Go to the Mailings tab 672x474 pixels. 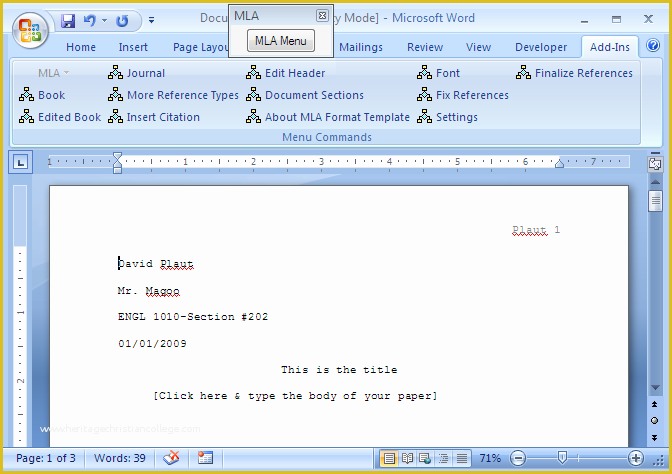coord(360,47)
